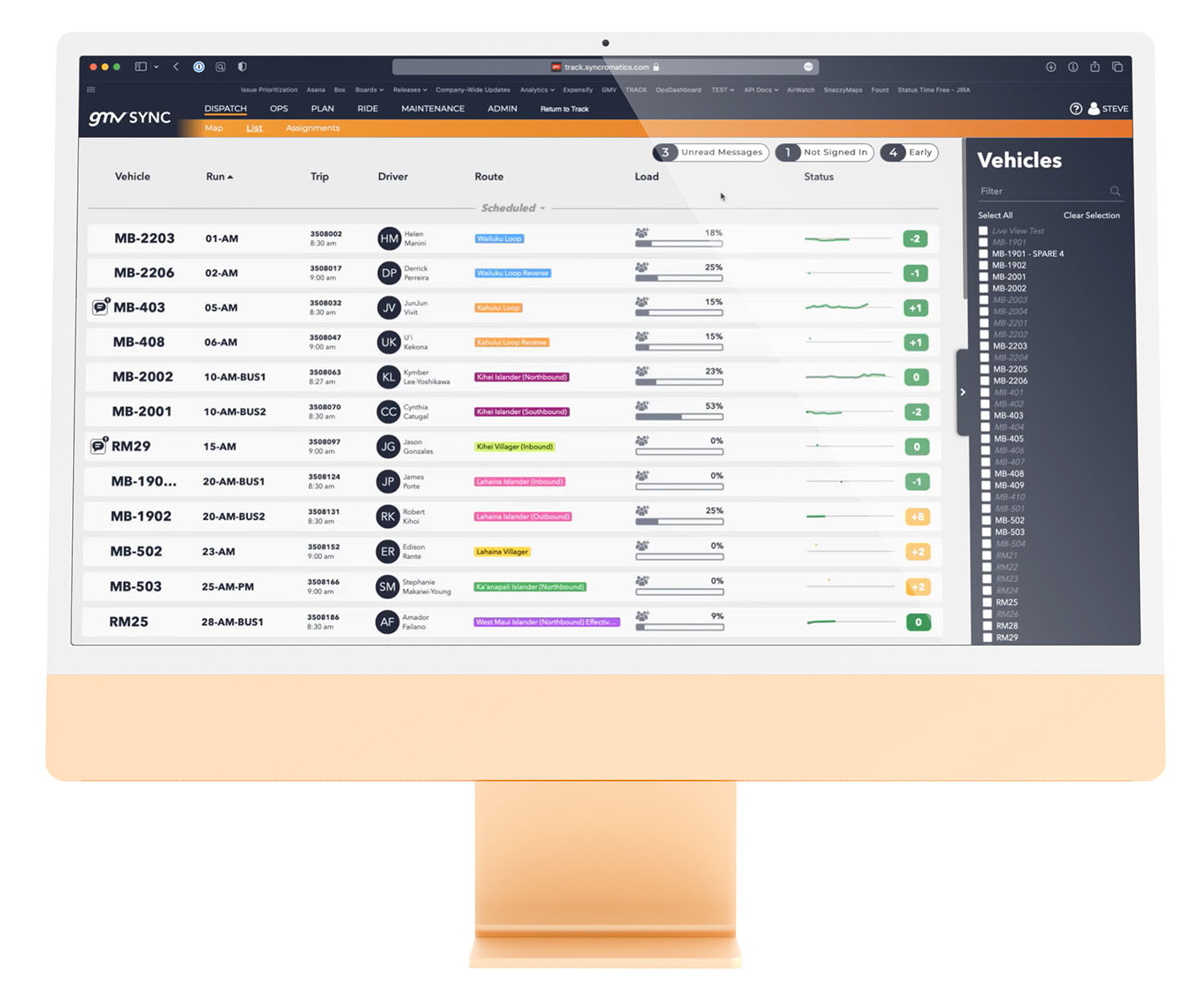Viewport: 1204px width, 999px height.
Task: Open message icon beside MB-403
Action: pyautogui.click(x=100, y=307)
